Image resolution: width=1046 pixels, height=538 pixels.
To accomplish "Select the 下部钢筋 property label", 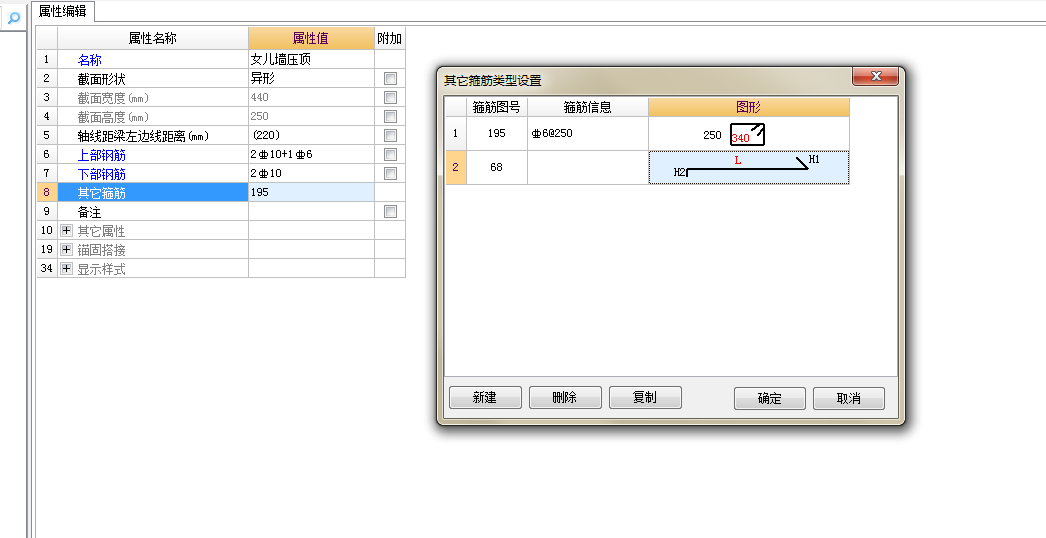I will tap(101, 174).
